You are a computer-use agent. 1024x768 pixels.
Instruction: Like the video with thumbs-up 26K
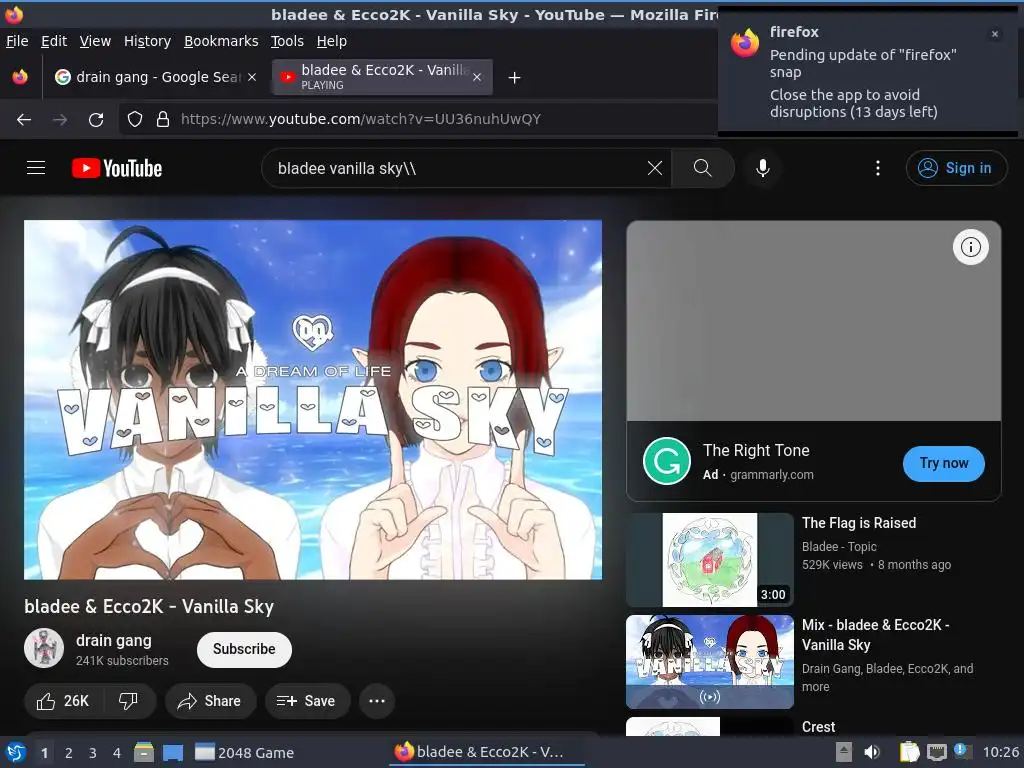63,701
